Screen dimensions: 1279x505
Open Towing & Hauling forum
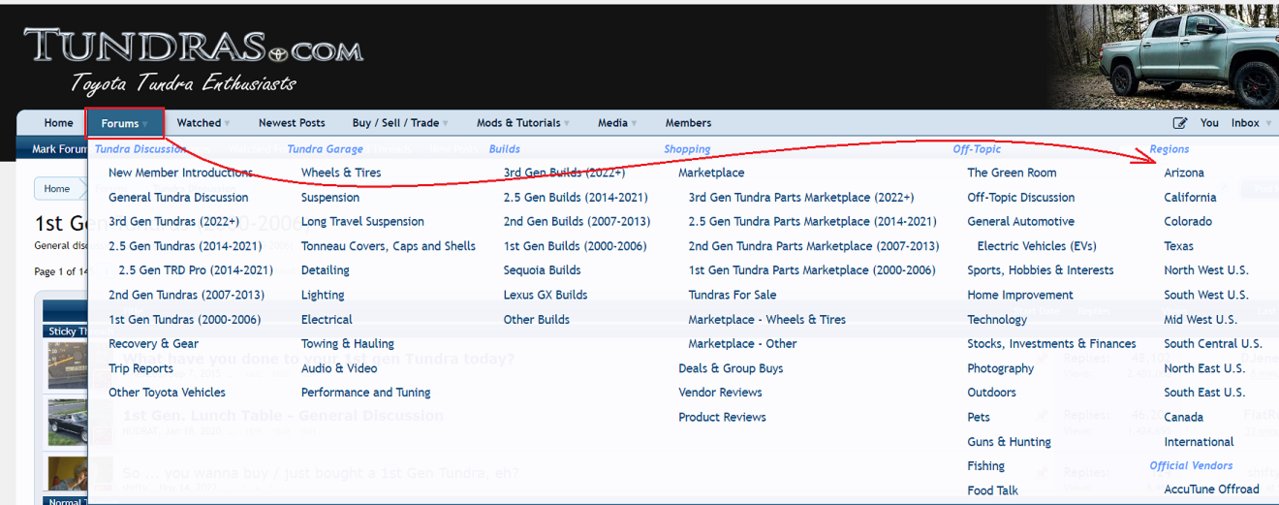[347, 343]
